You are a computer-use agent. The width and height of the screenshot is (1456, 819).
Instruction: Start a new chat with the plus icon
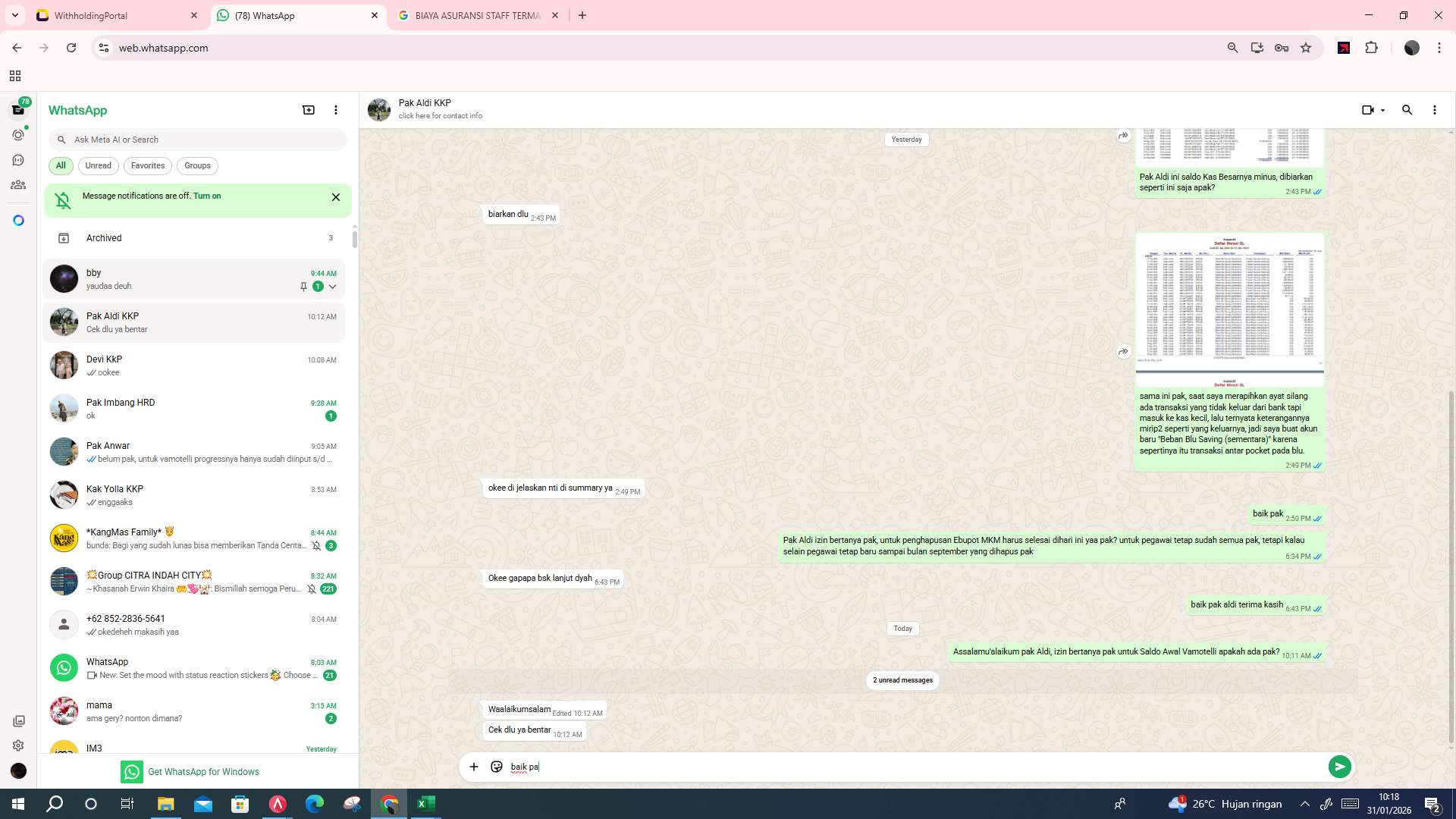click(309, 110)
